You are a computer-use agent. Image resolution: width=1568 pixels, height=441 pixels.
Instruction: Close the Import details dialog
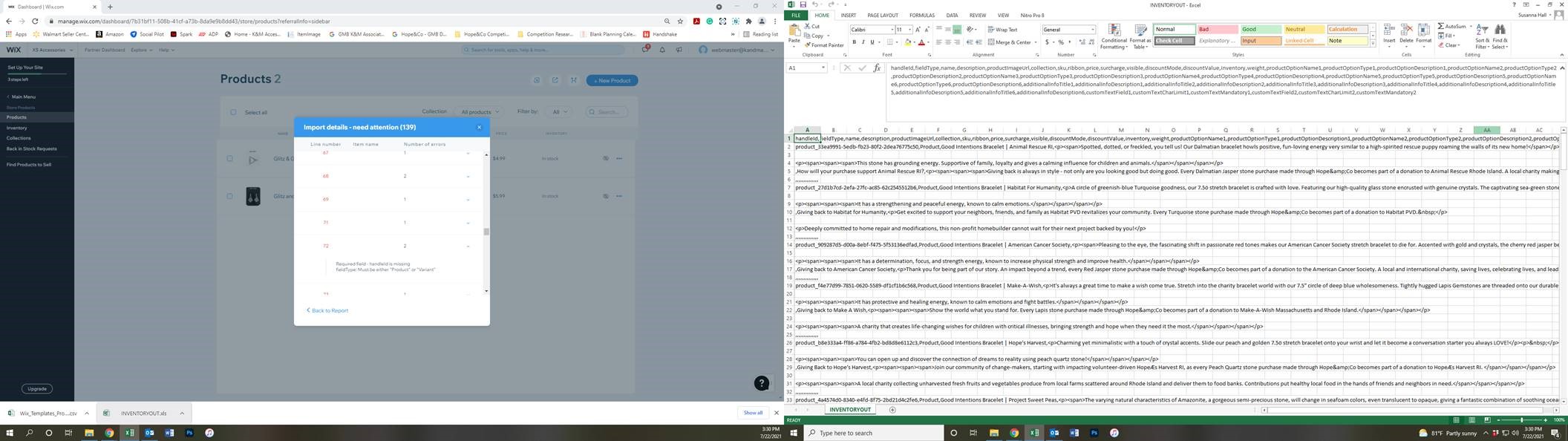coord(479,127)
